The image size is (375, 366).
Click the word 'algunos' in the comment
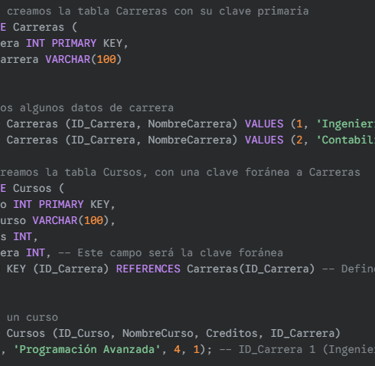[42, 108]
